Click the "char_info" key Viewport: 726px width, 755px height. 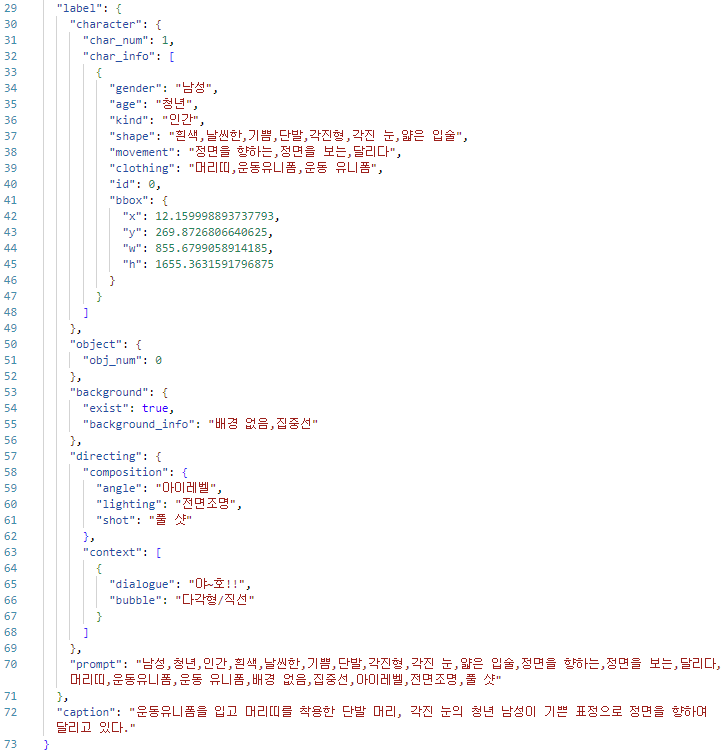119,56
